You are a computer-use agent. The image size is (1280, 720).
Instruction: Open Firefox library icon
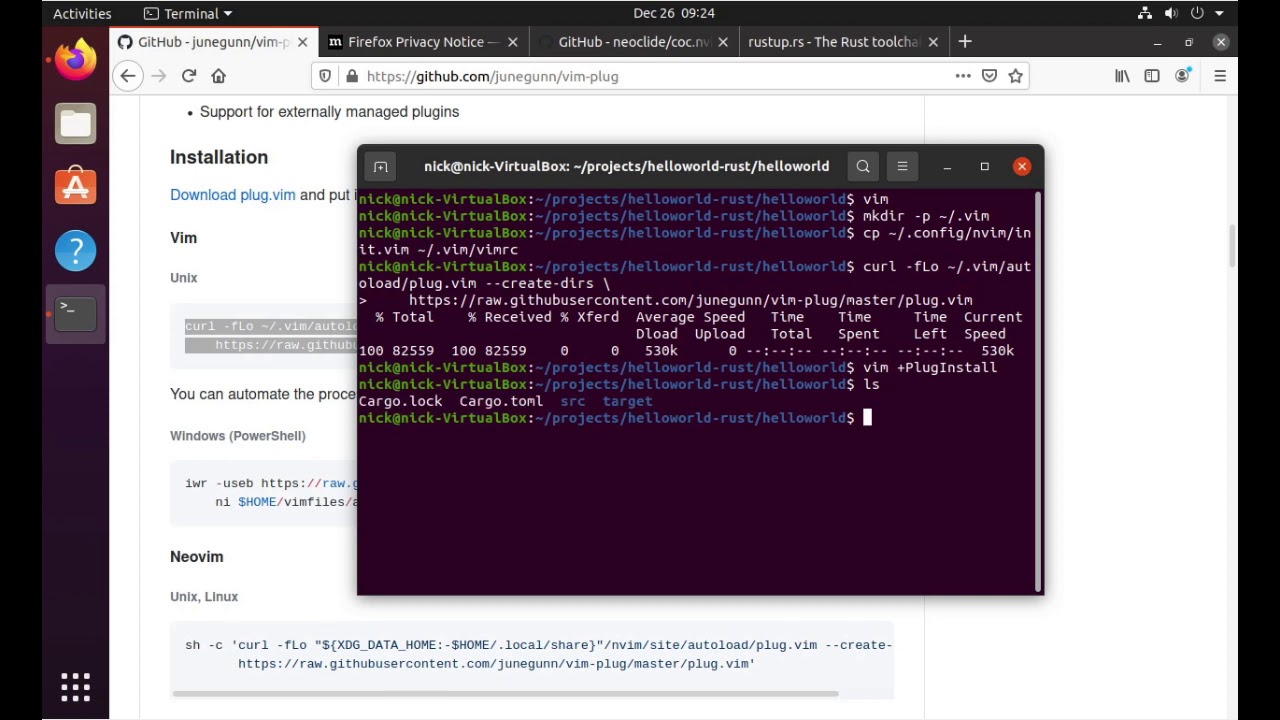point(1122,76)
